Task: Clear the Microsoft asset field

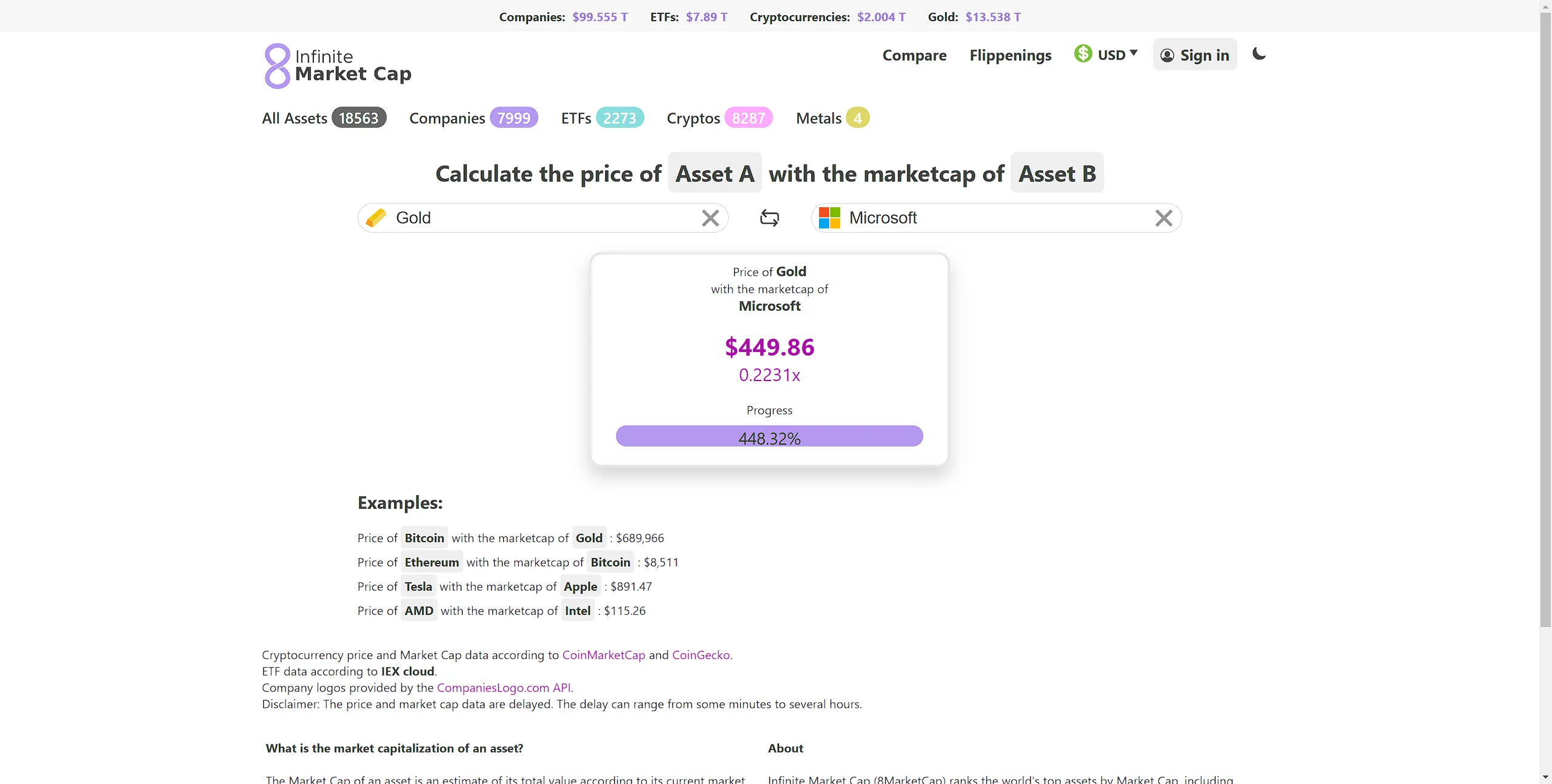Action: [1163, 218]
